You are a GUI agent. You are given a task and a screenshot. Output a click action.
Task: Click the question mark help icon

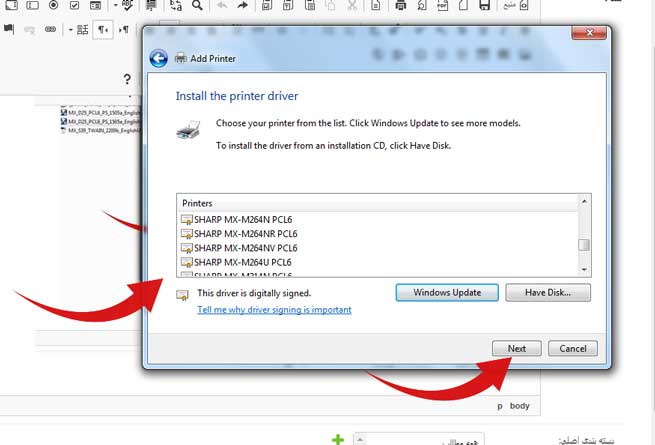(x=127, y=79)
